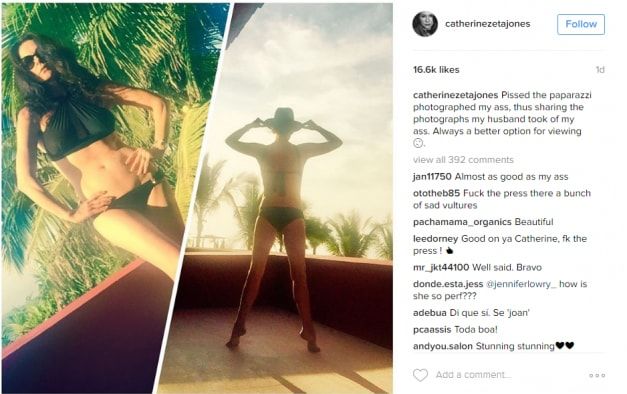Open leedorney's profile
This screenshot has height=394, width=627.
435,239
